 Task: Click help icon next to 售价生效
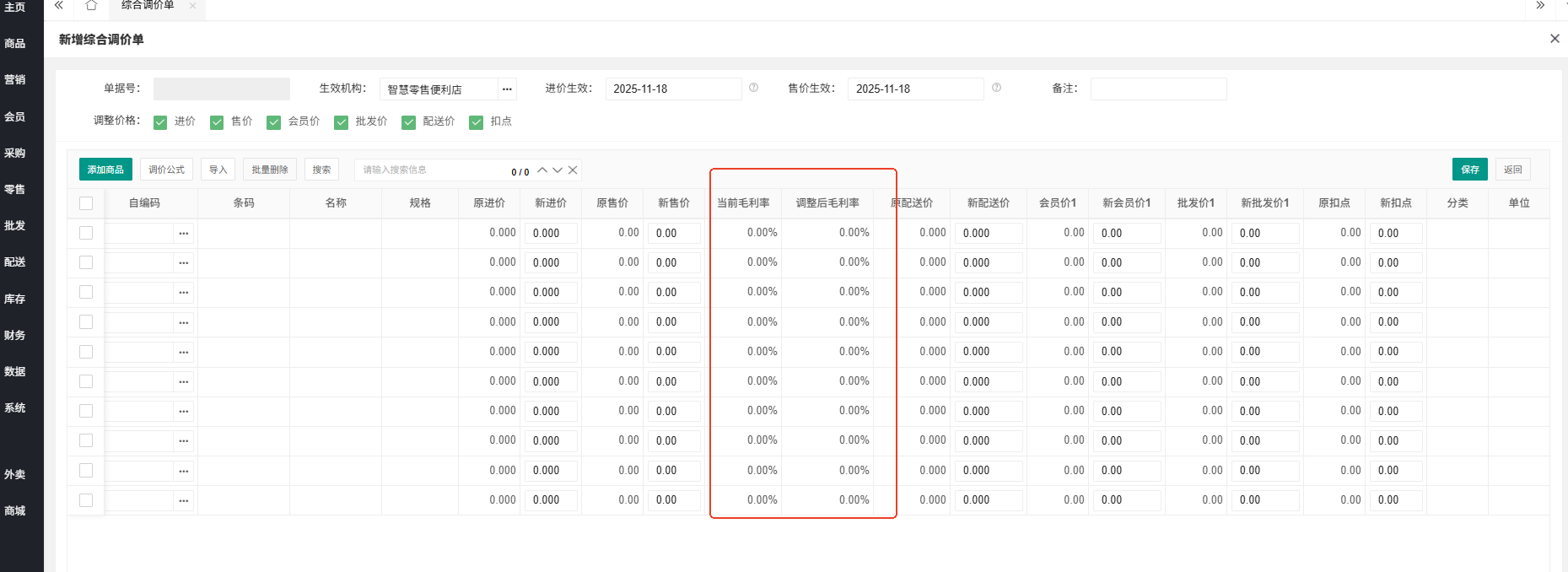pyautogui.click(x=997, y=88)
